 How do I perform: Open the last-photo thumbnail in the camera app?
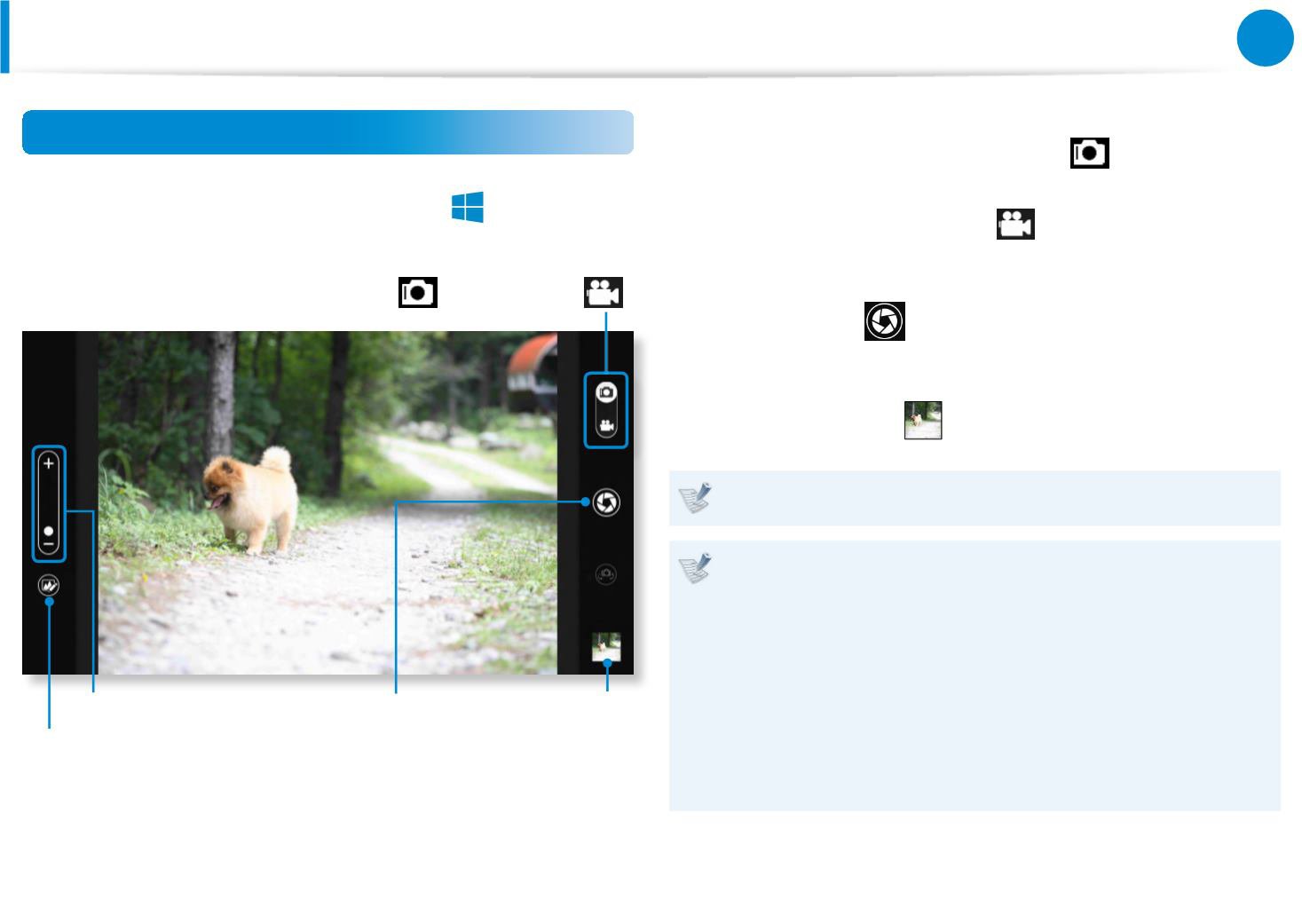pos(606,647)
